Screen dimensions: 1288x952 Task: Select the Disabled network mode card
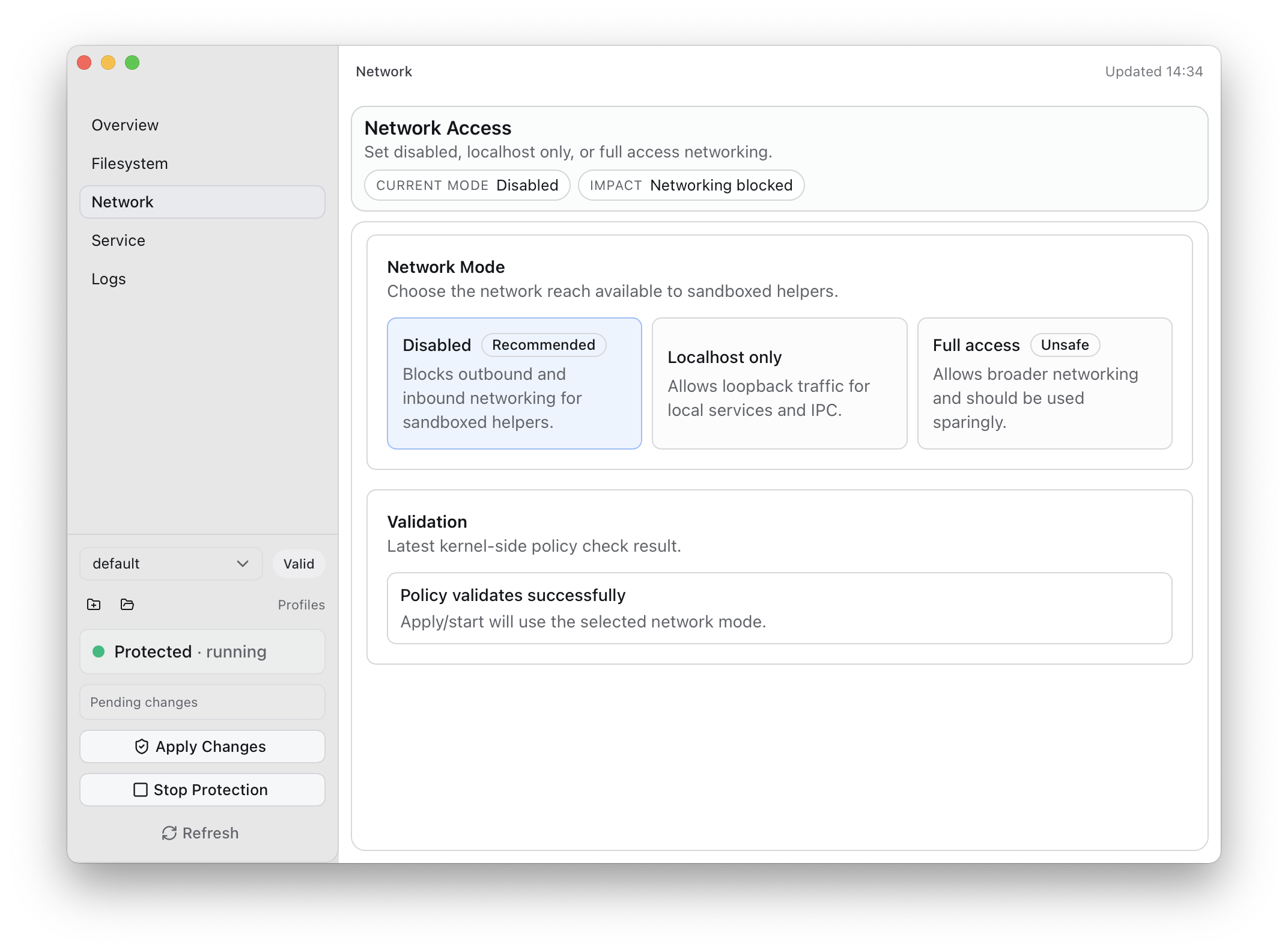click(x=514, y=383)
